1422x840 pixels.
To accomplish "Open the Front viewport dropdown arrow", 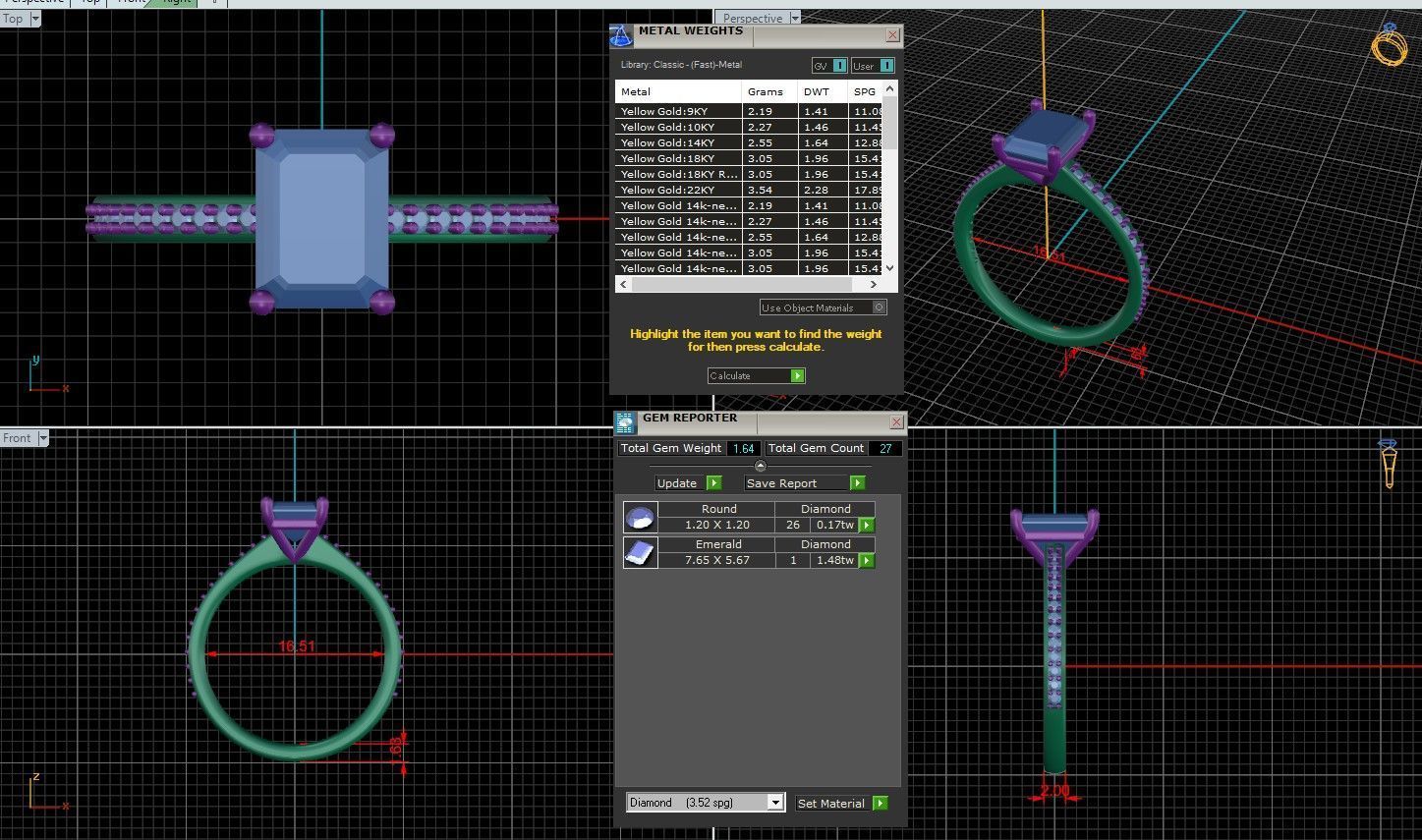I will click(x=42, y=438).
